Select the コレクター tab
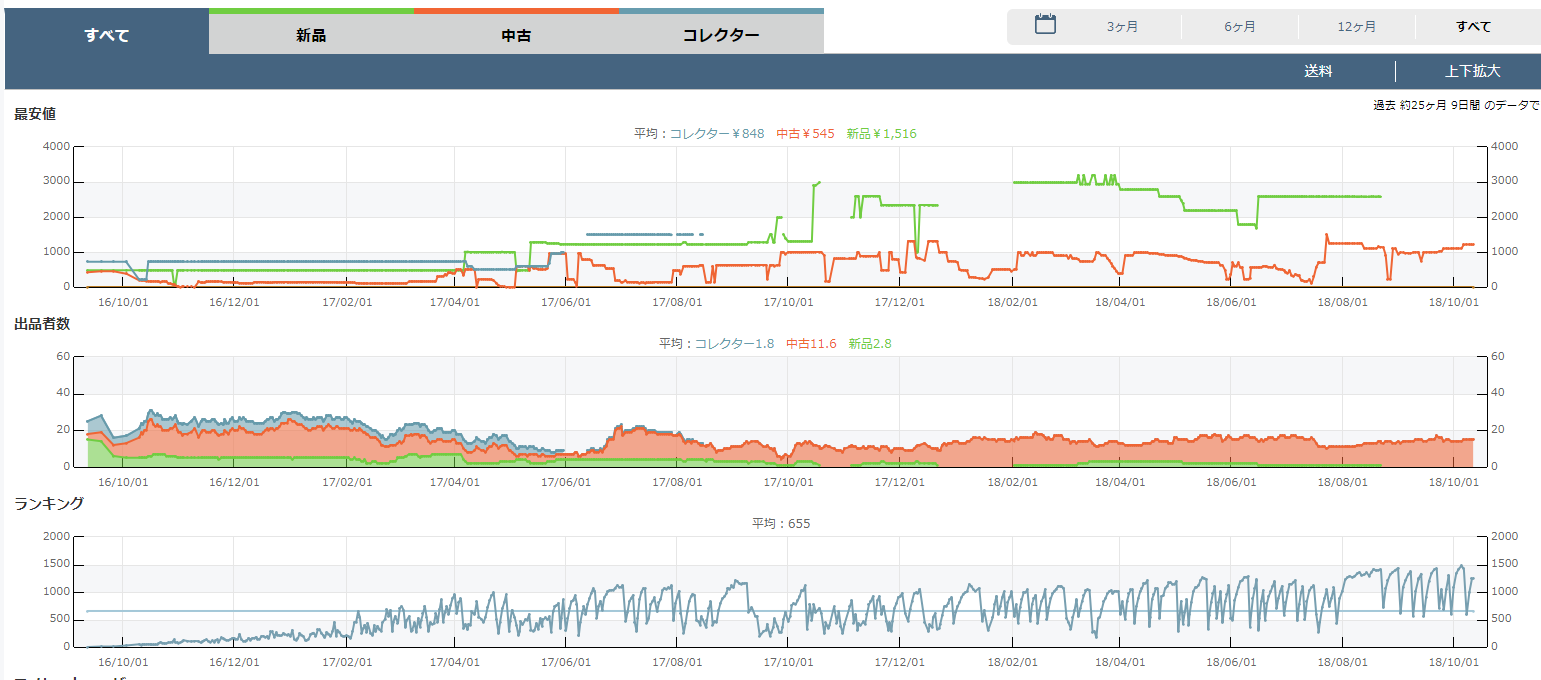The image size is (1541, 680). coord(721,35)
